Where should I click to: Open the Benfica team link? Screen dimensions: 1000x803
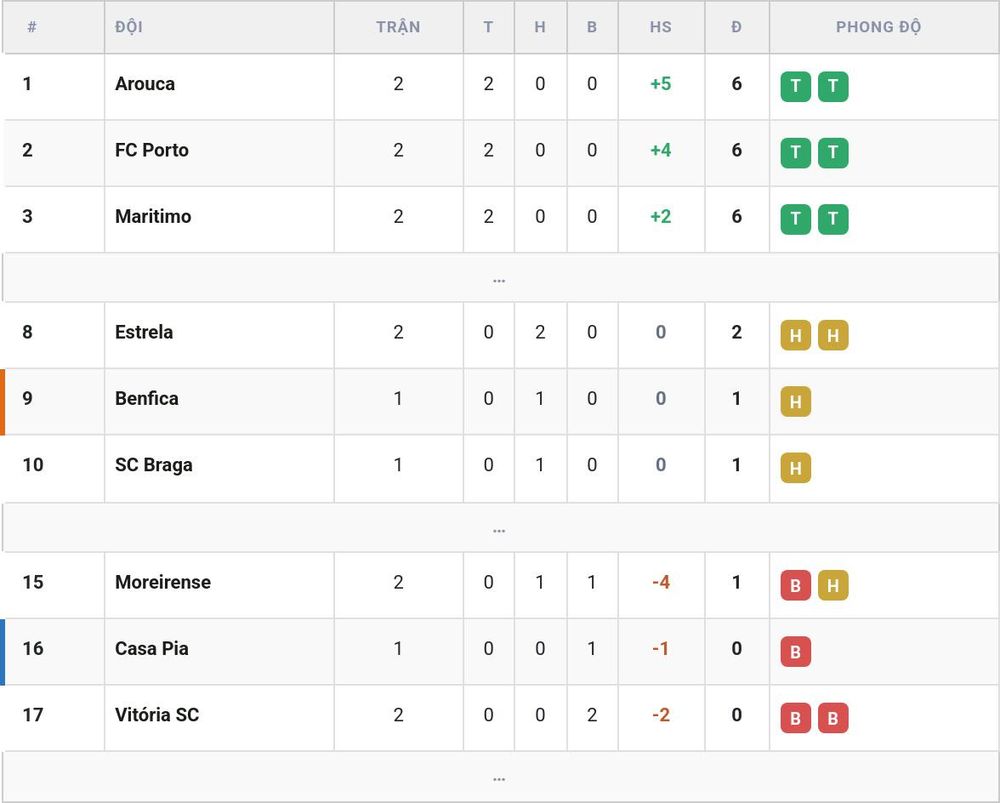pyautogui.click(x=147, y=399)
